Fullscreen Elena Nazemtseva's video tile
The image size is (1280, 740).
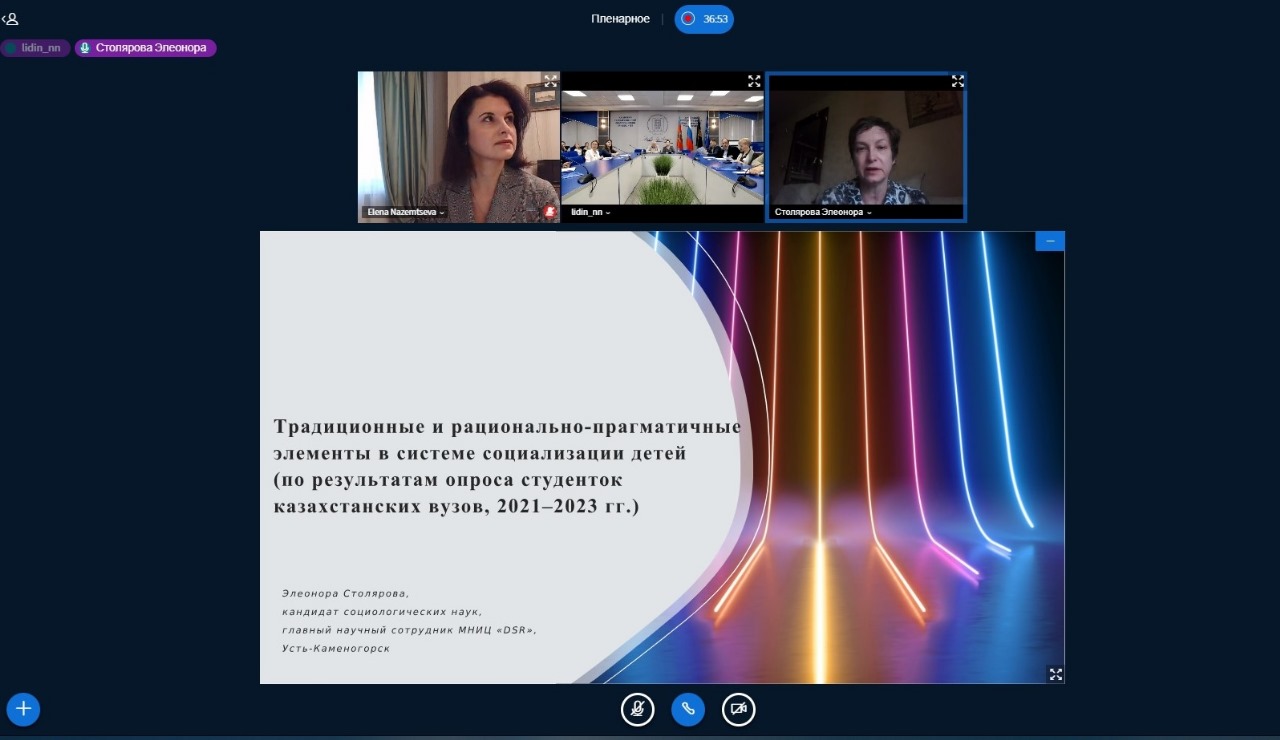tap(550, 81)
